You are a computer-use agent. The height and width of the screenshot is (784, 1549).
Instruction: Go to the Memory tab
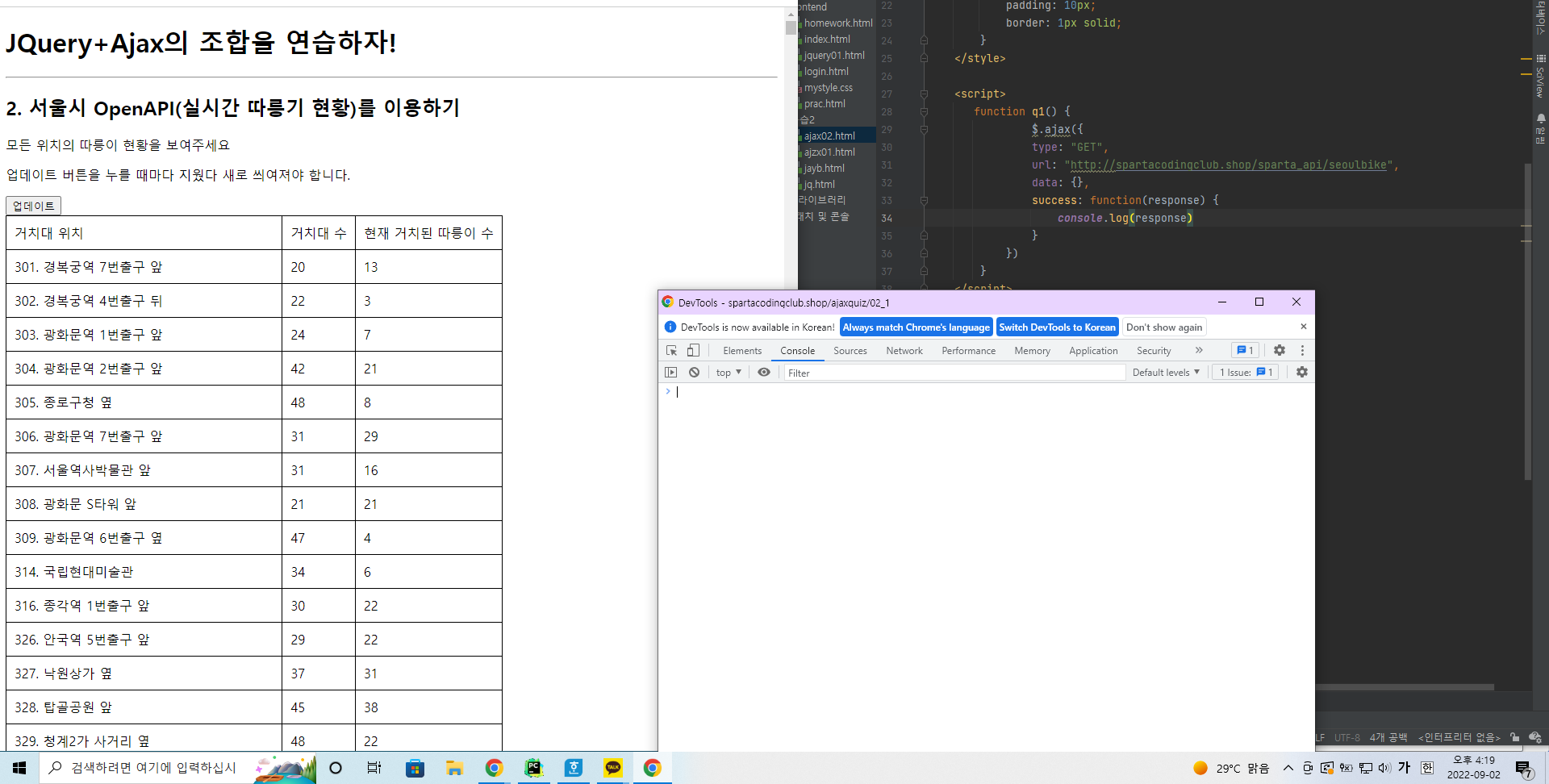[x=1032, y=351]
